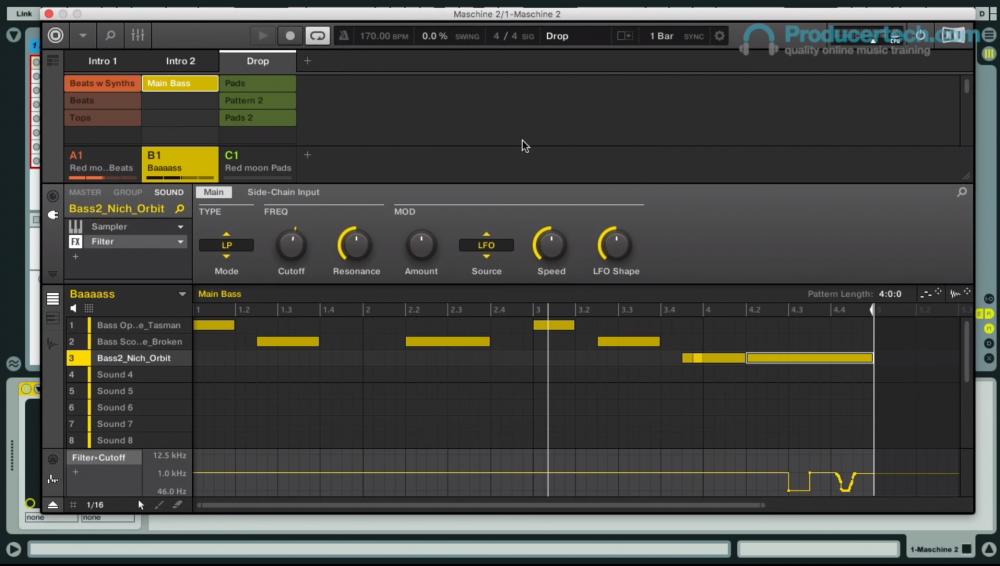Select the Filter•Cutoff automation lane
Image resolution: width=1000 pixels, height=566 pixels.
[x=104, y=458]
